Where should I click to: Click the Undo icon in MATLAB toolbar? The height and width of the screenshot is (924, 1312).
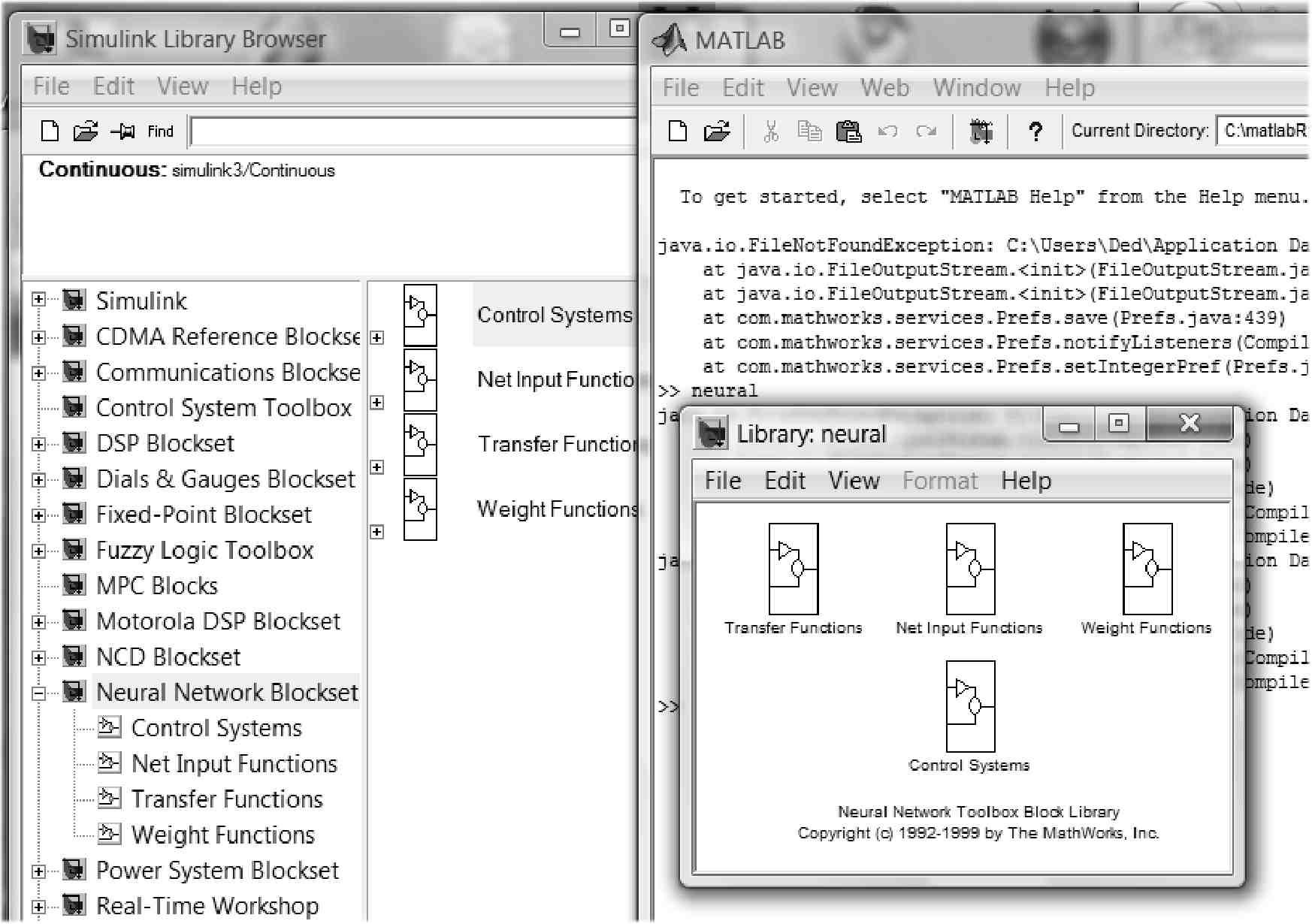click(888, 131)
